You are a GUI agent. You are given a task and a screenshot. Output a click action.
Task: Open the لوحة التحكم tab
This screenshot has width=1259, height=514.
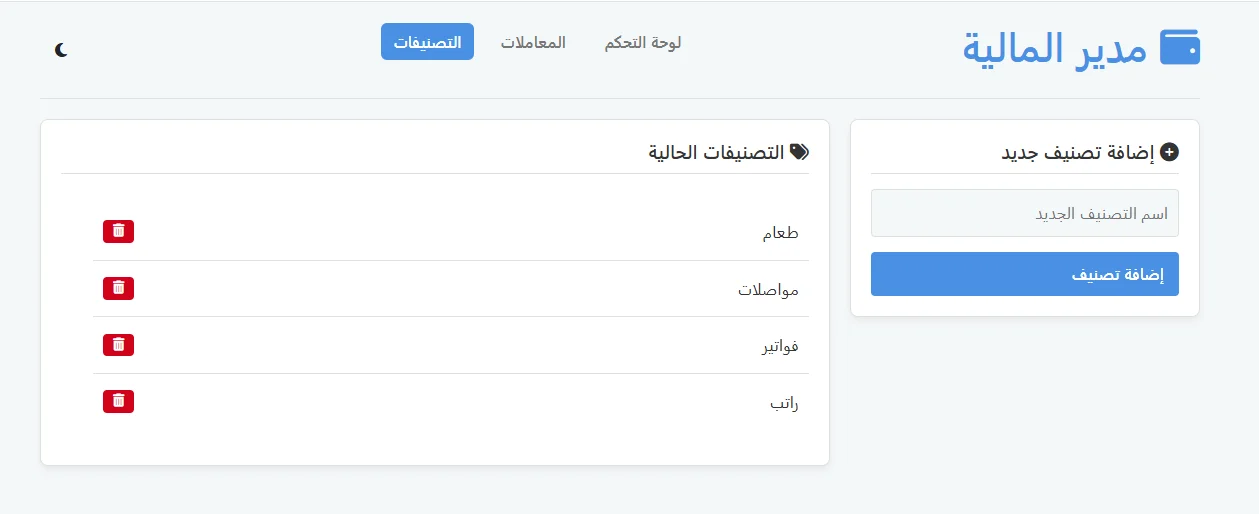tap(643, 43)
